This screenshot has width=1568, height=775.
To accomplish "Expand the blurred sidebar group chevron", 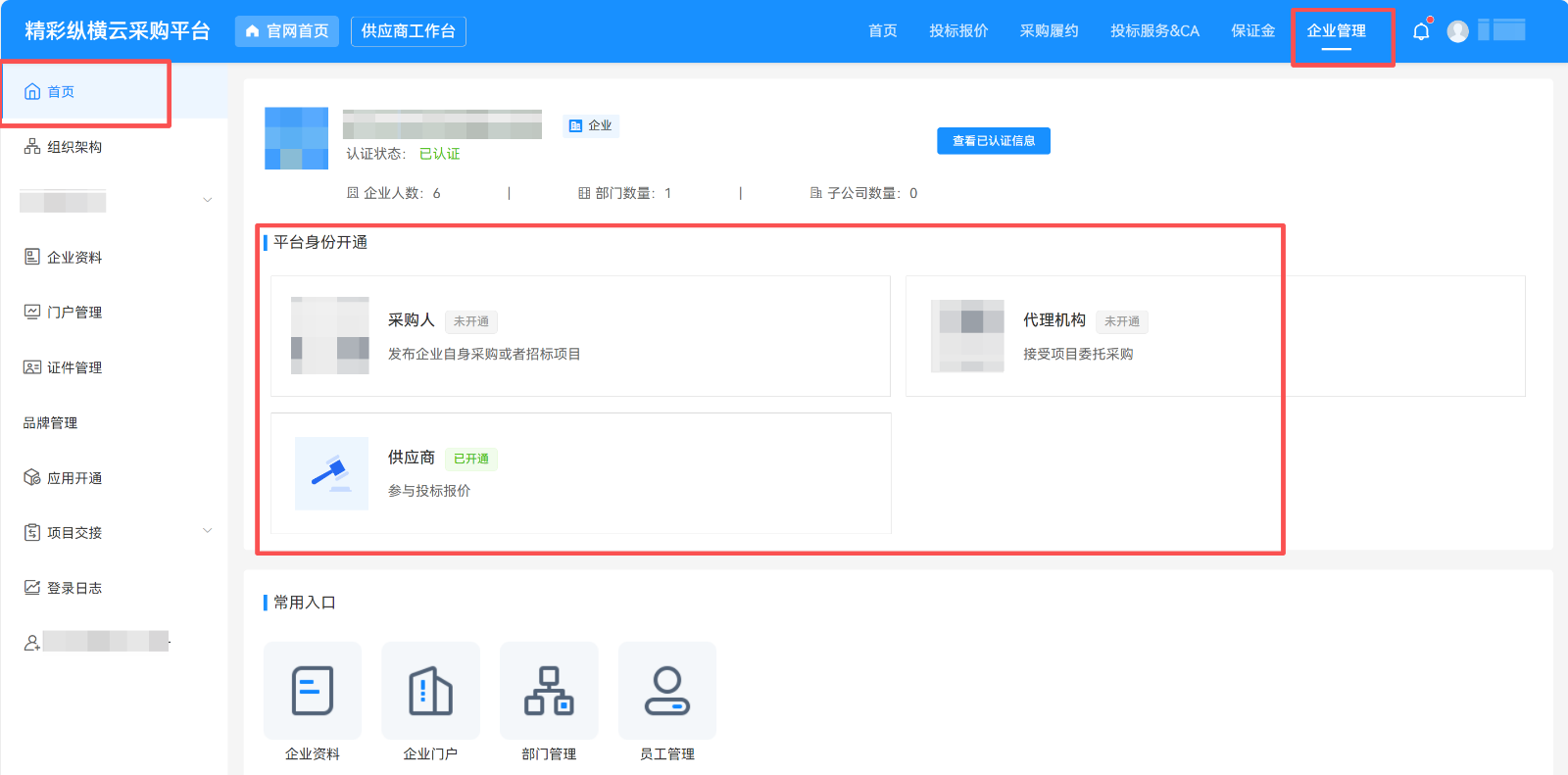I will [207, 201].
